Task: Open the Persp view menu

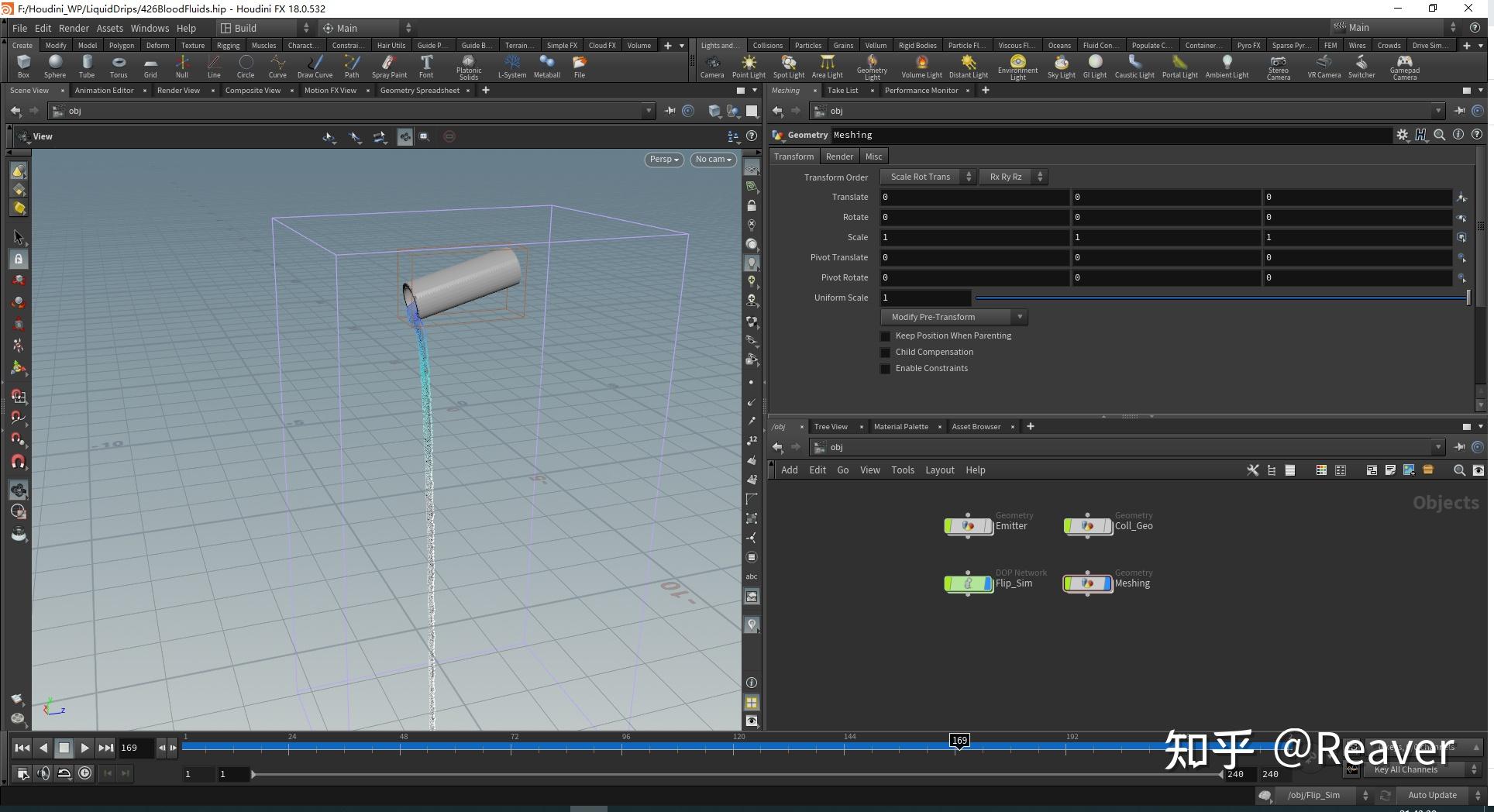Action: click(663, 160)
